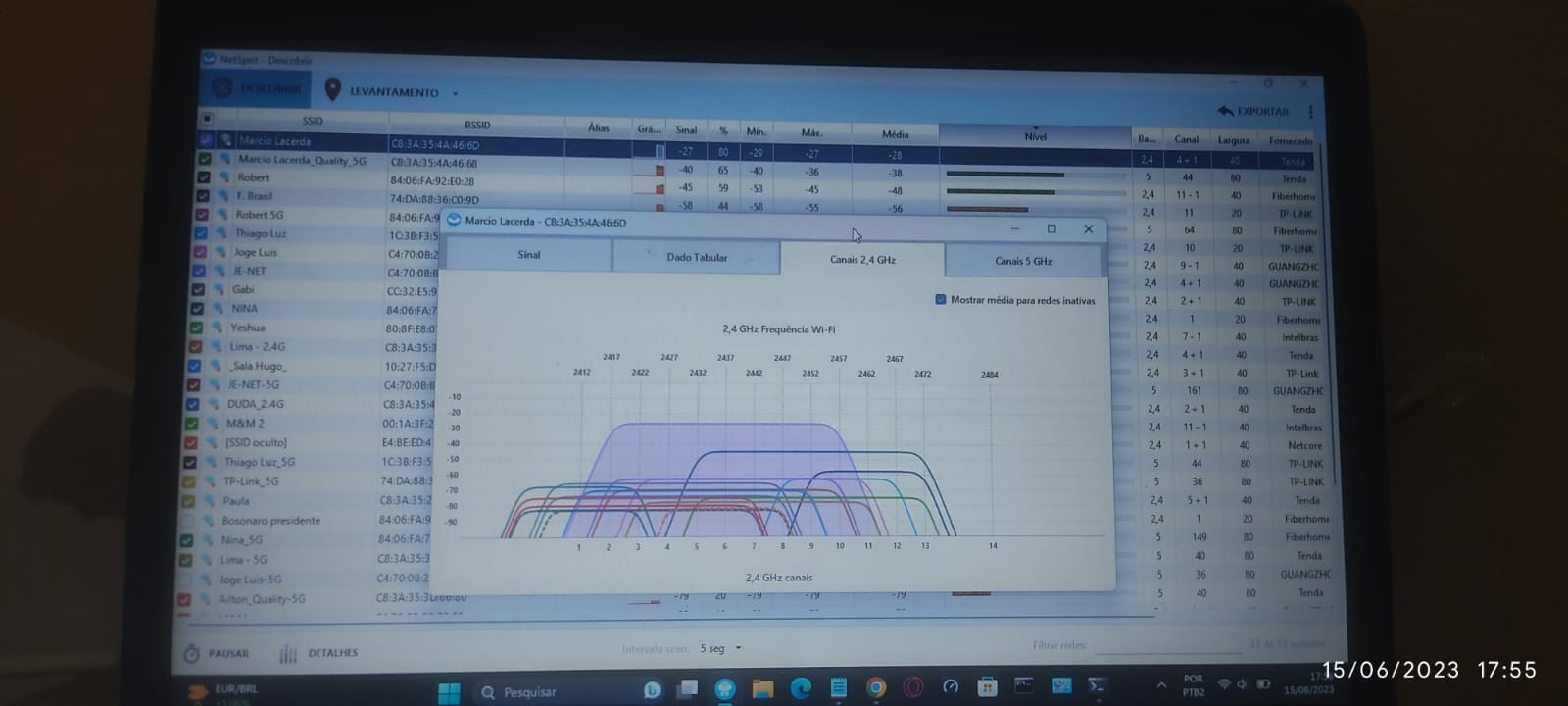Uncheck the Robert network checkbox

pos(204,177)
